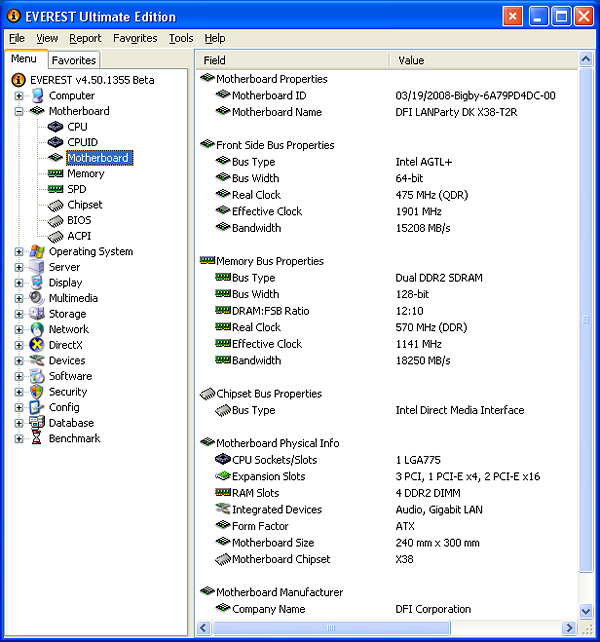Click the CPUID chip icon
This screenshot has width=600, height=642.
coord(55,142)
